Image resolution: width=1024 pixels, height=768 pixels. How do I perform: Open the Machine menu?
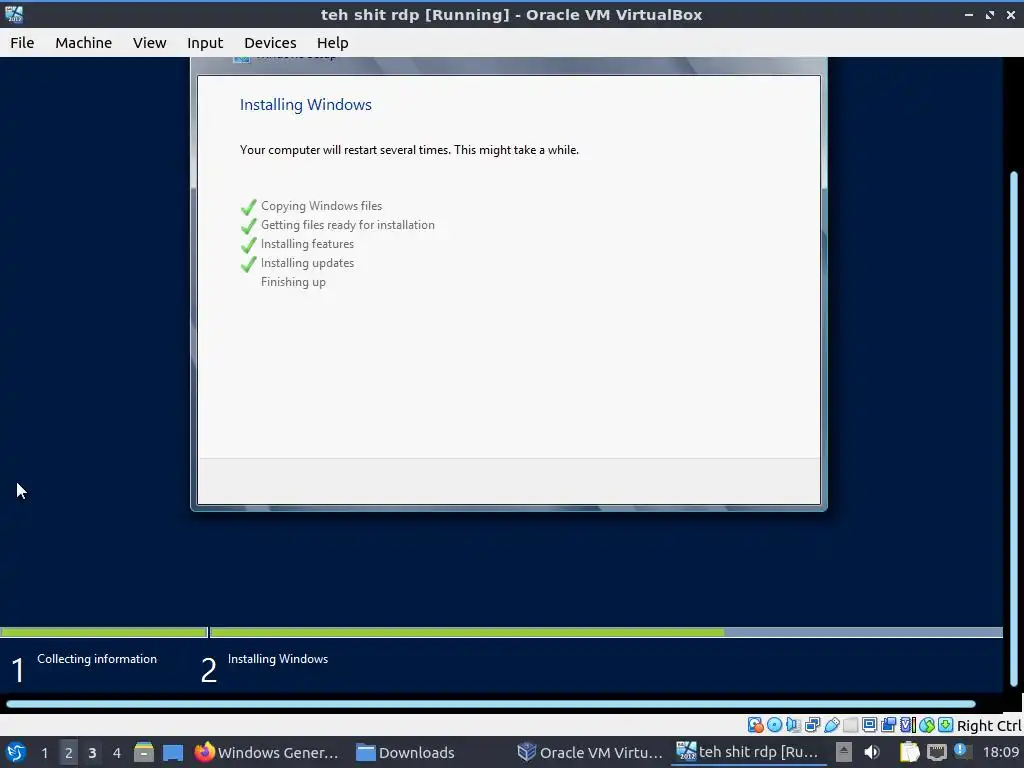pos(84,42)
